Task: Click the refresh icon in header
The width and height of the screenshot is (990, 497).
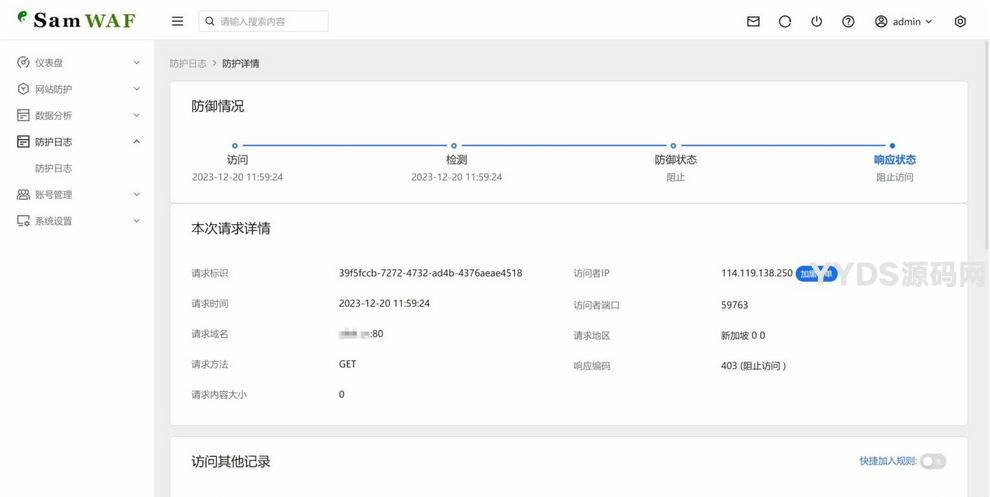Action: tap(785, 21)
